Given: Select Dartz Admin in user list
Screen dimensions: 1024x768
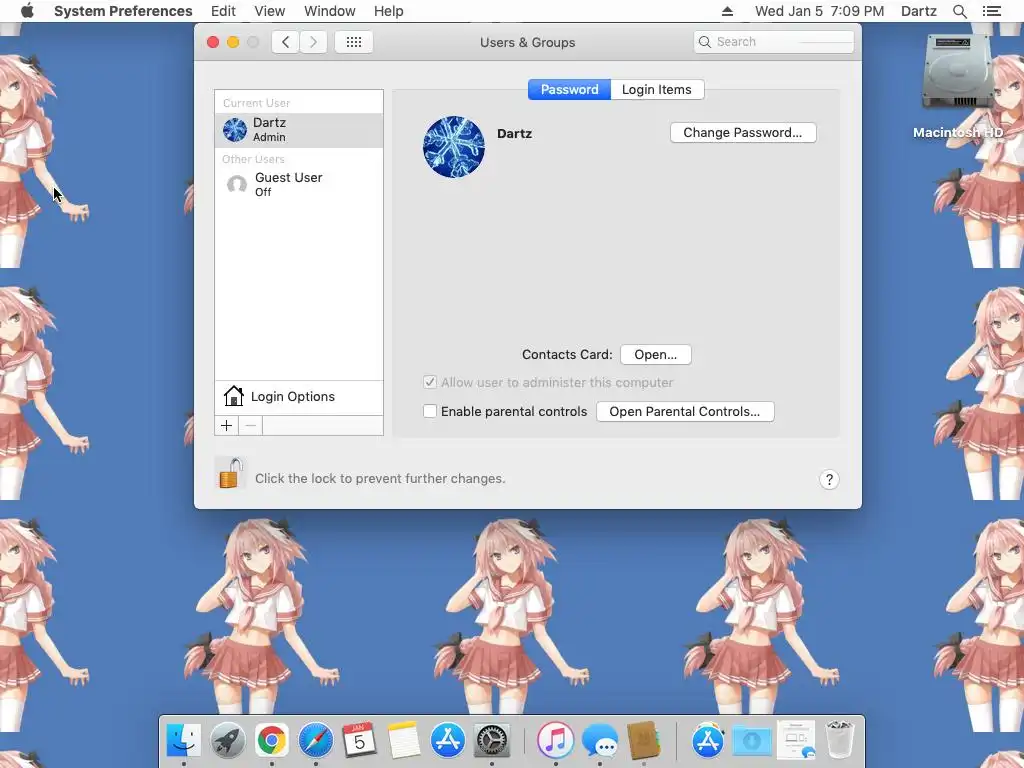Looking at the screenshot, I should 299,129.
